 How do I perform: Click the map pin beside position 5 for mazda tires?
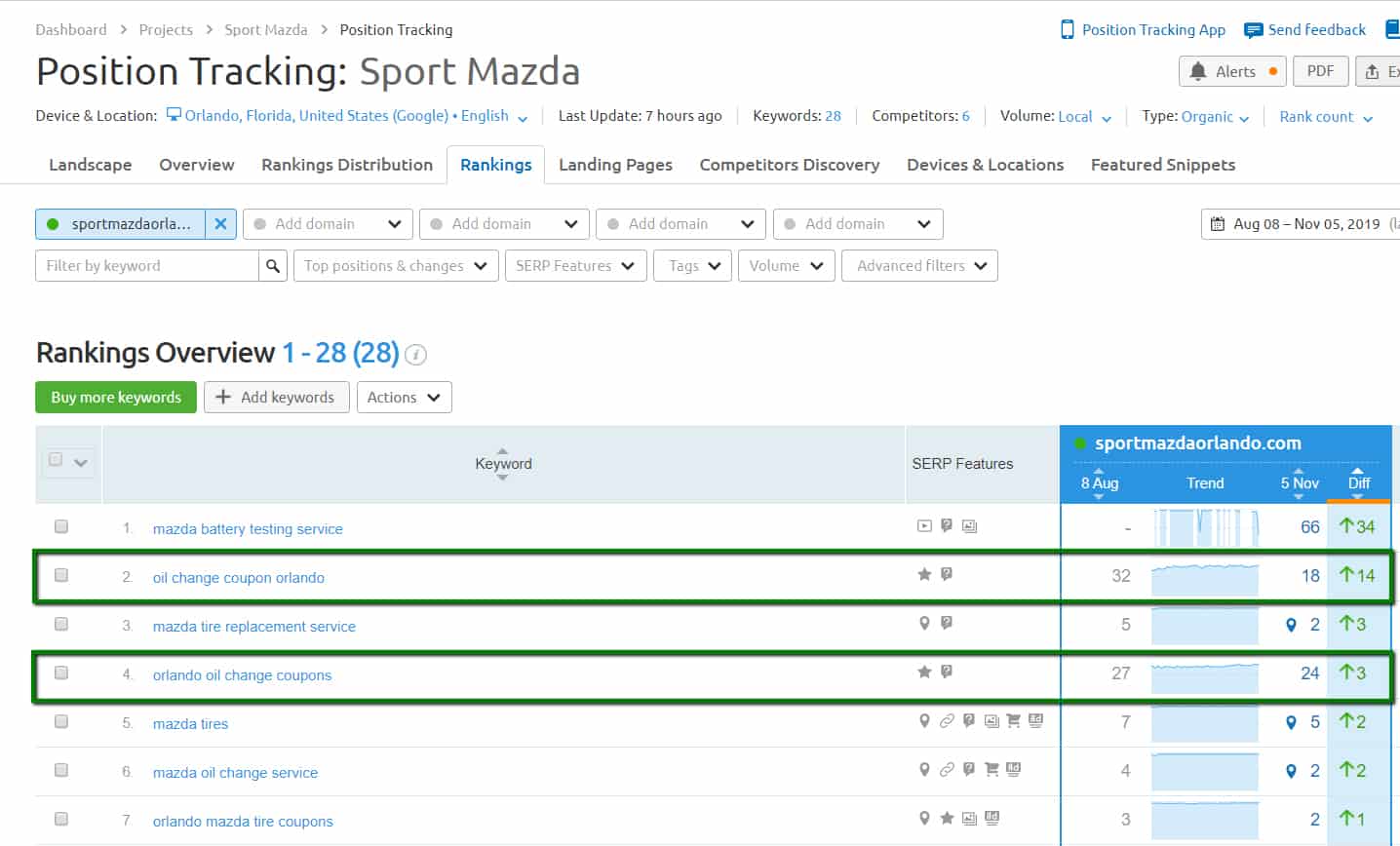(x=1291, y=722)
